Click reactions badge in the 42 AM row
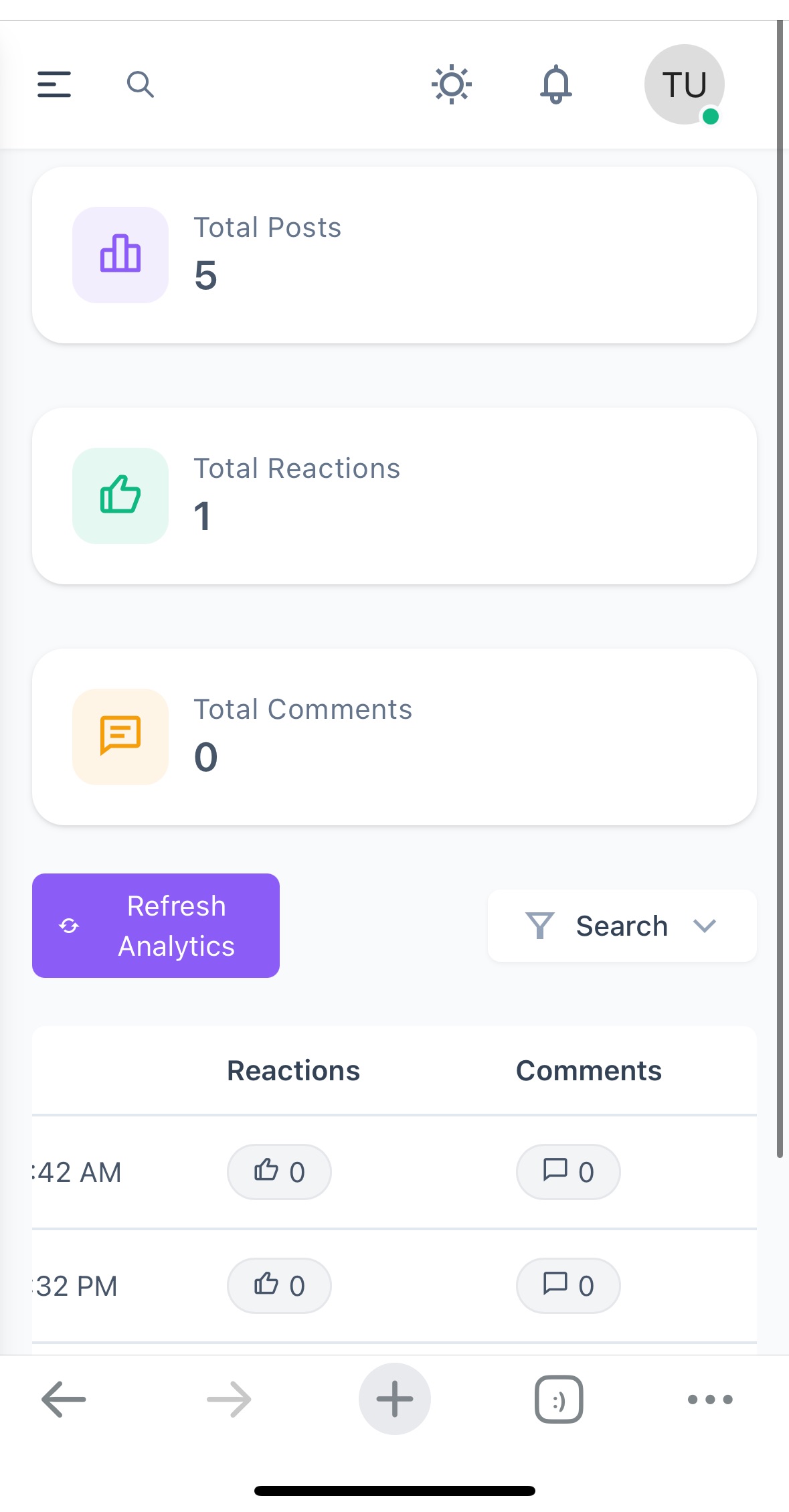The image size is (789, 1512). tap(279, 1171)
